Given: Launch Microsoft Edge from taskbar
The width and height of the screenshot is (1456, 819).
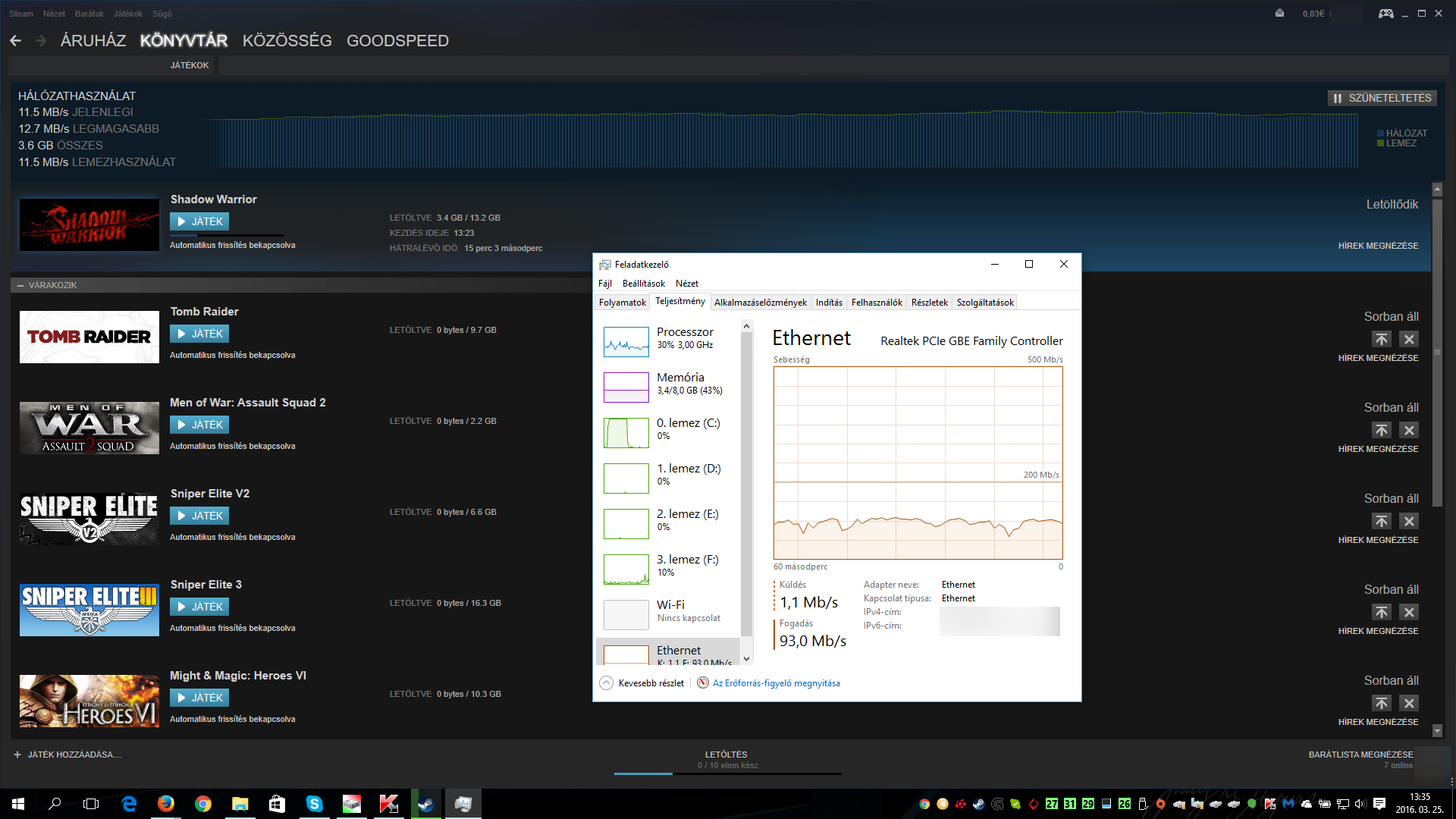Looking at the screenshot, I should click(x=129, y=804).
